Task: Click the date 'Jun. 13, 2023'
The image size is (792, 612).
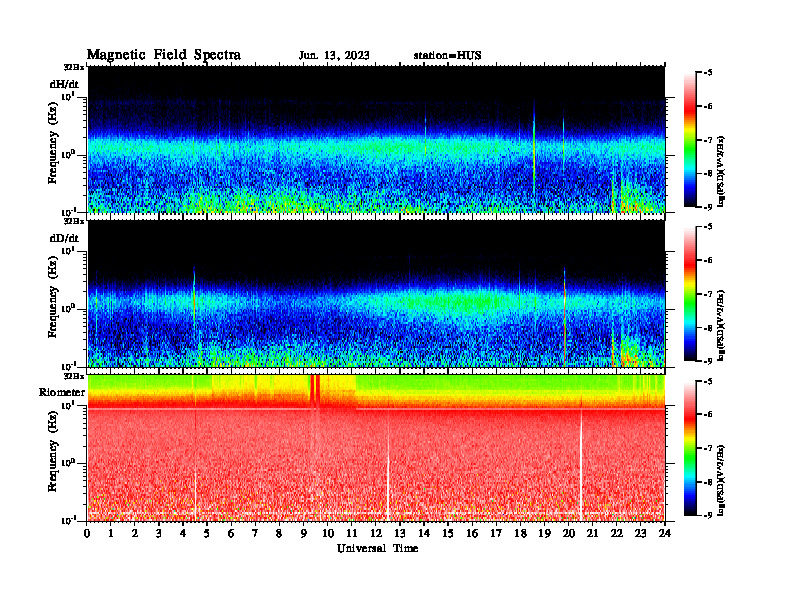Action: 334,55
